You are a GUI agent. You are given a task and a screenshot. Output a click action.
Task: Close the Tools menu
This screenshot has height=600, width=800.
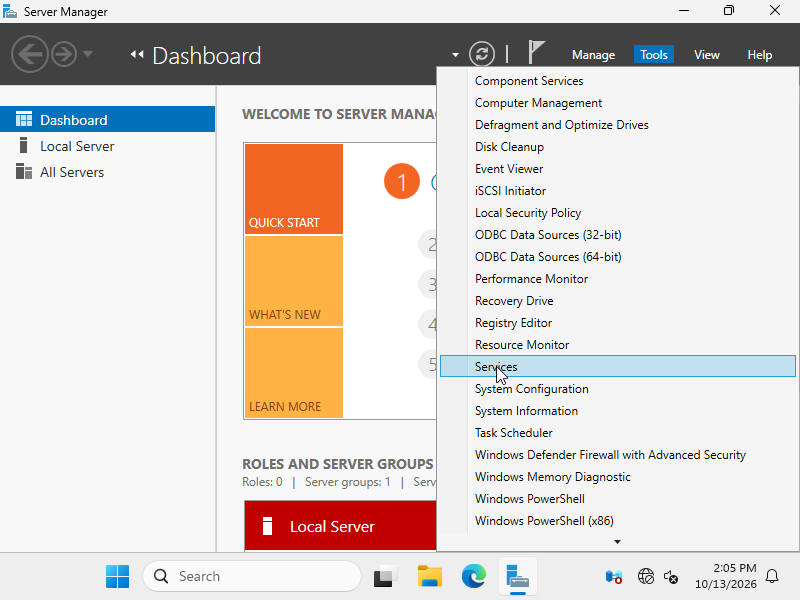pos(654,55)
